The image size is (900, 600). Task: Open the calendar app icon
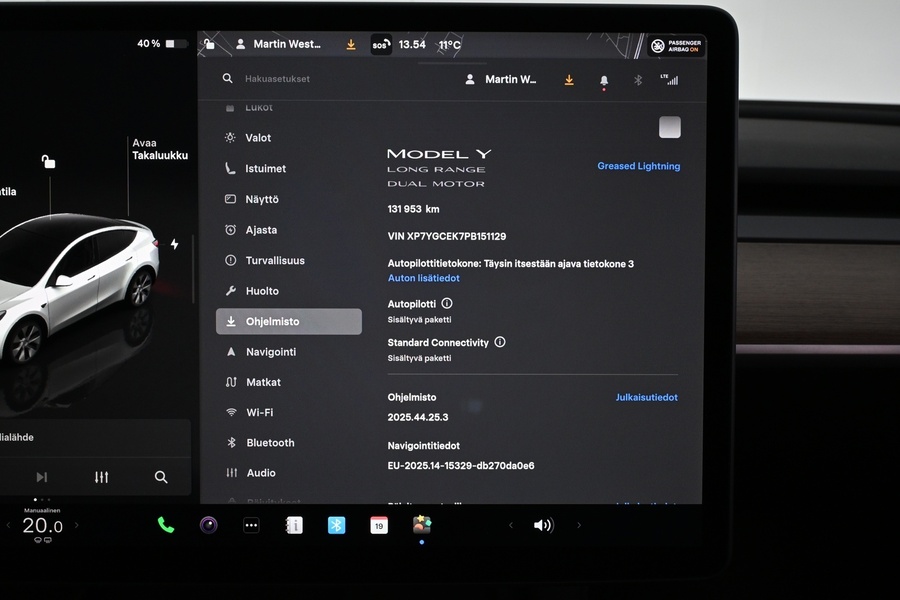pos(379,525)
